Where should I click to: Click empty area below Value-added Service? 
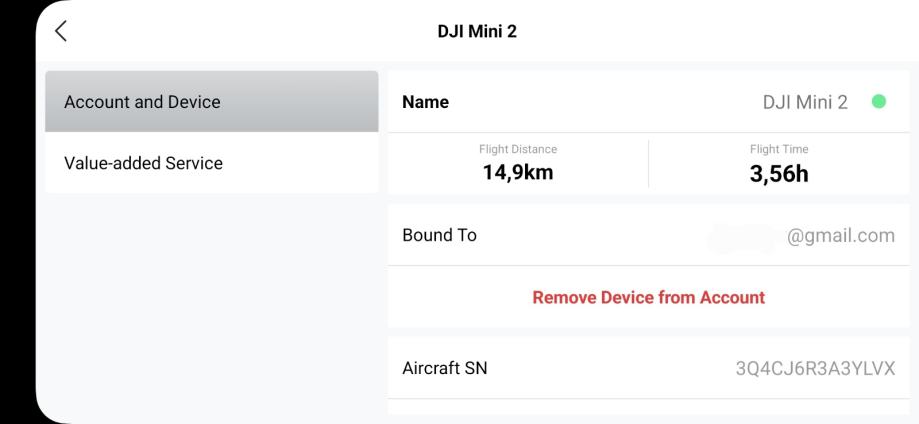(x=212, y=300)
